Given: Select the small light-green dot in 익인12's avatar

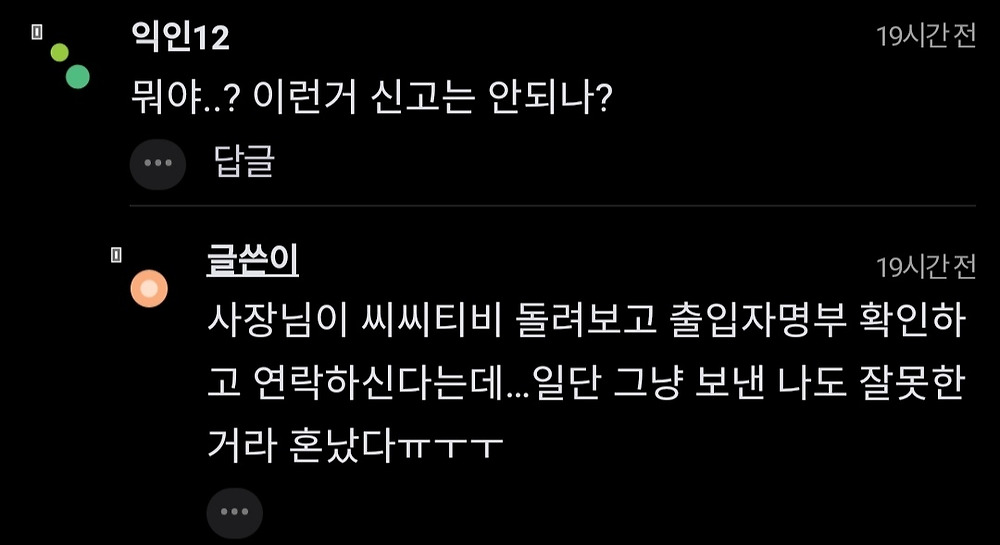Looking at the screenshot, I should click(59, 52).
